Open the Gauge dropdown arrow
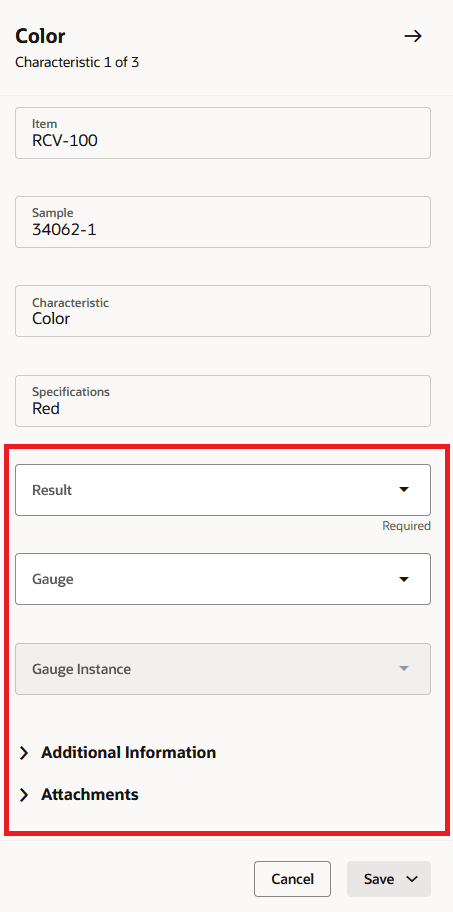 tap(404, 579)
